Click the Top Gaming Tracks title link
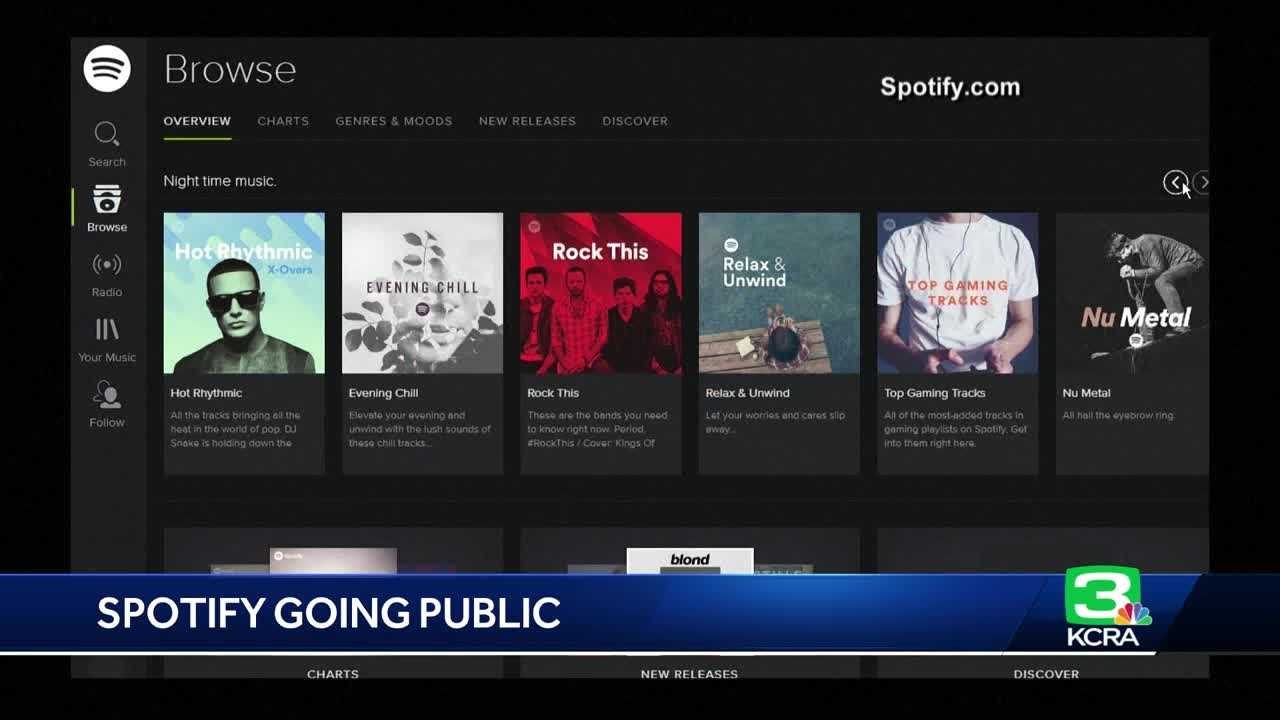1280x720 pixels. (x=934, y=393)
